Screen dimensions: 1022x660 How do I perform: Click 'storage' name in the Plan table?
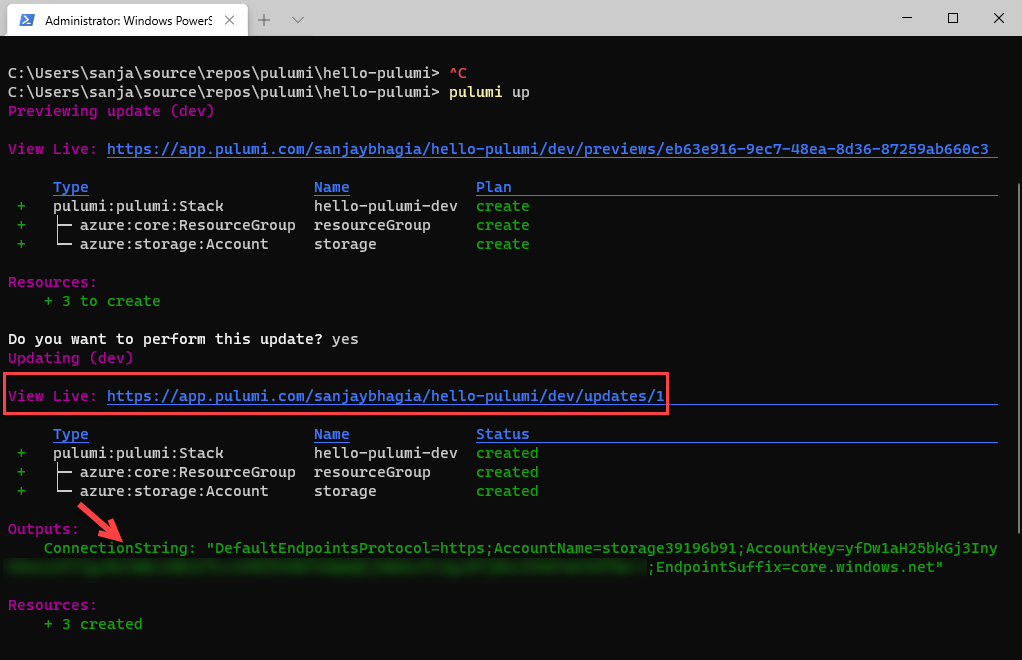(x=345, y=244)
